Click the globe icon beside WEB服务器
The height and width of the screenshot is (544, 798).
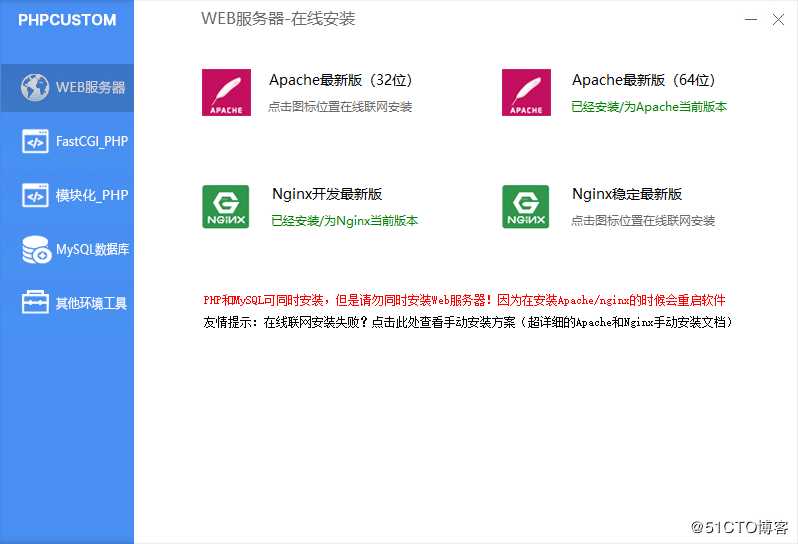click(x=35, y=88)
